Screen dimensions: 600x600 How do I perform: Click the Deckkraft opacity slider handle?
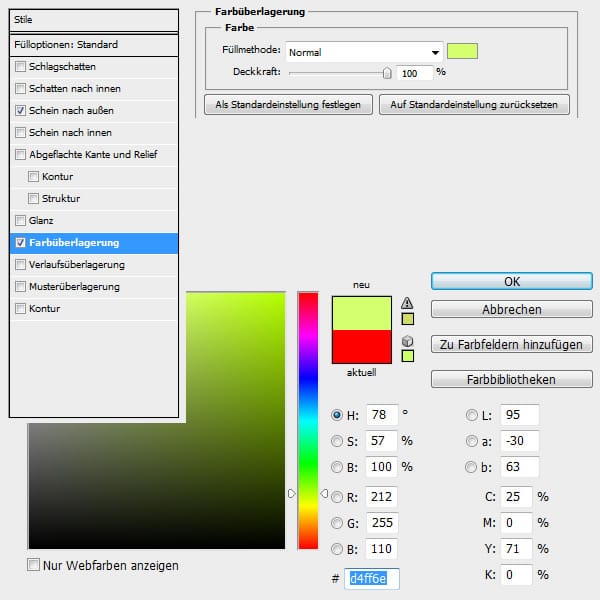coord(387,73)
